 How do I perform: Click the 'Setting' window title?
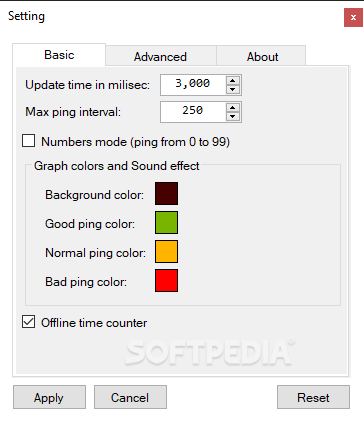click(26, 16)
